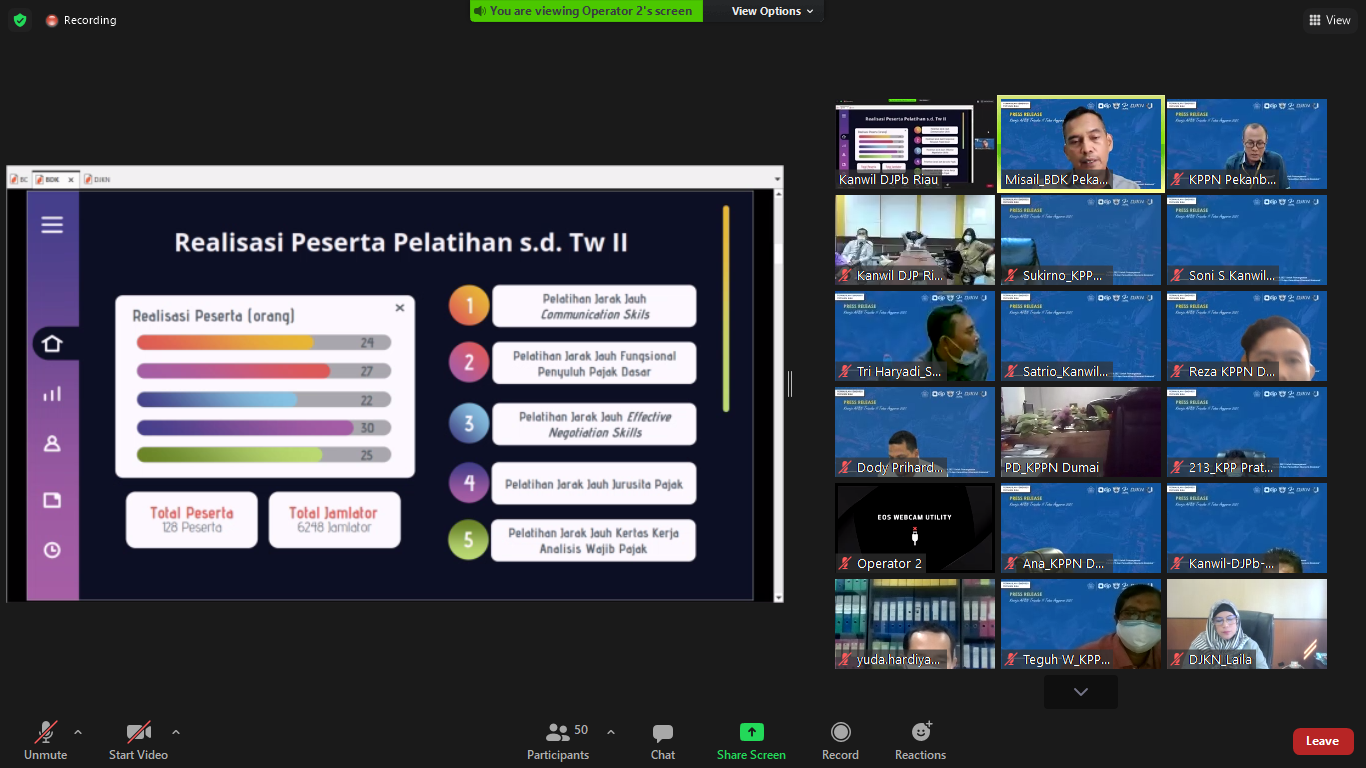Switch to the DJKN tab
This screenshot has height=768, width=1366.
(97, 180)
